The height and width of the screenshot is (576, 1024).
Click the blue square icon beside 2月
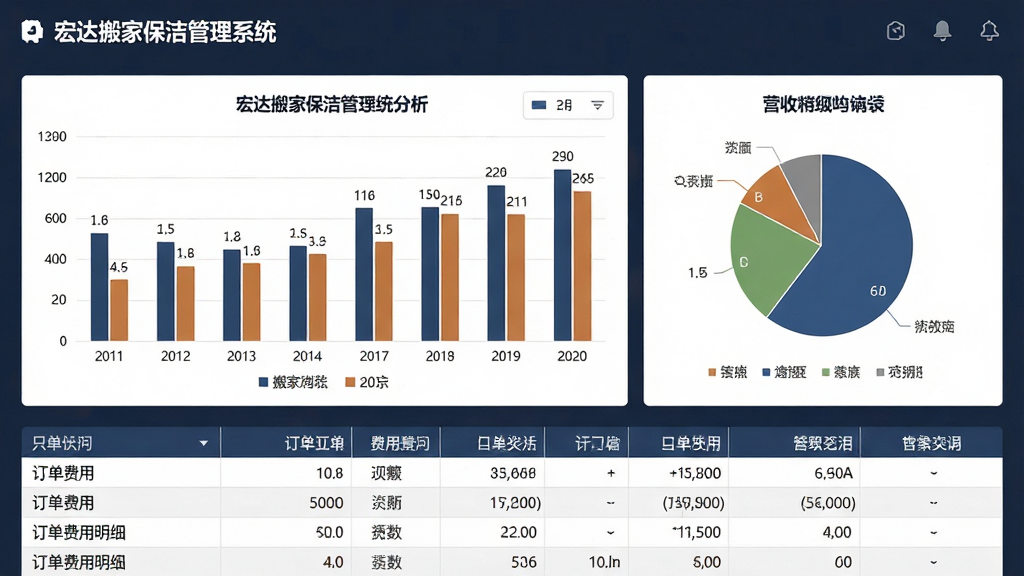539,105
